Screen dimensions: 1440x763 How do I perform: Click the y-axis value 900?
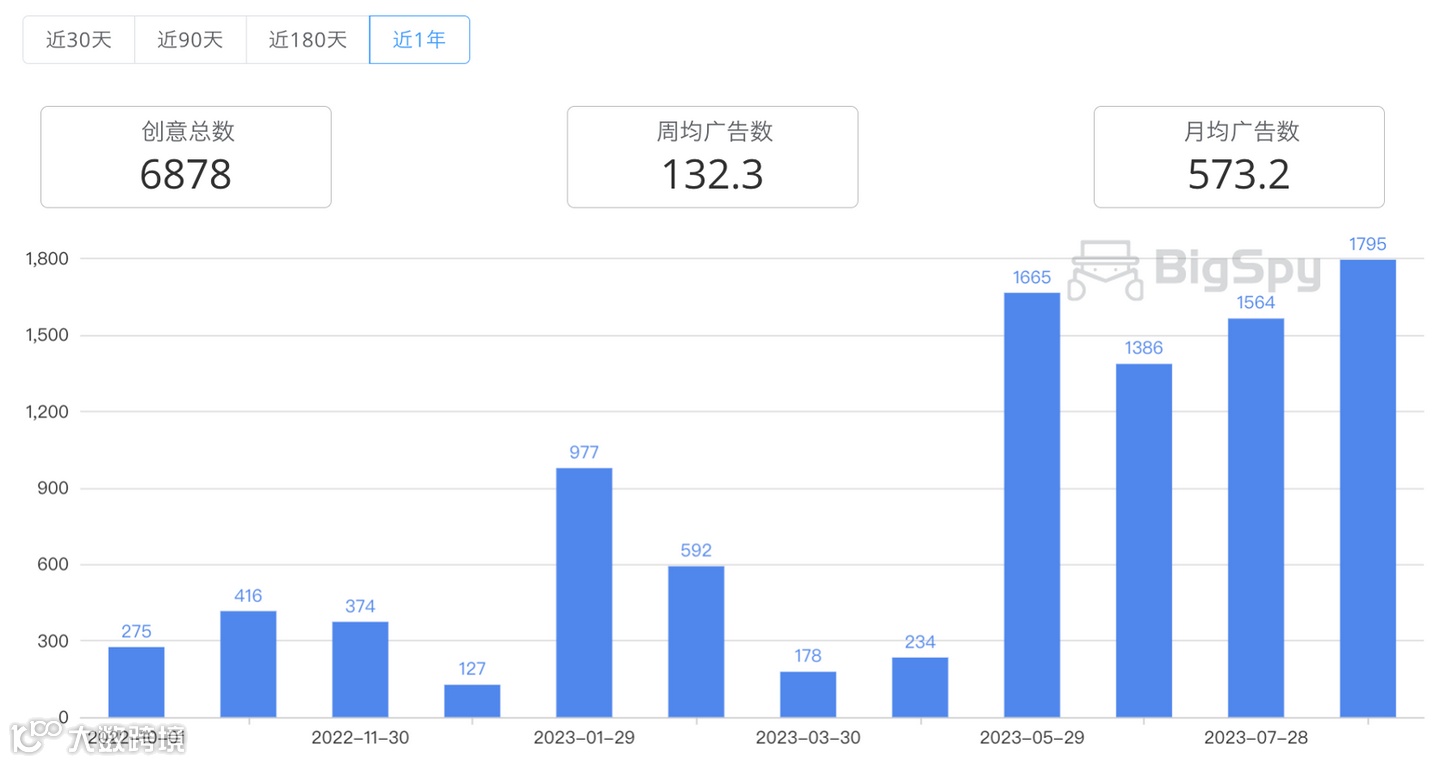coord(54,488)
